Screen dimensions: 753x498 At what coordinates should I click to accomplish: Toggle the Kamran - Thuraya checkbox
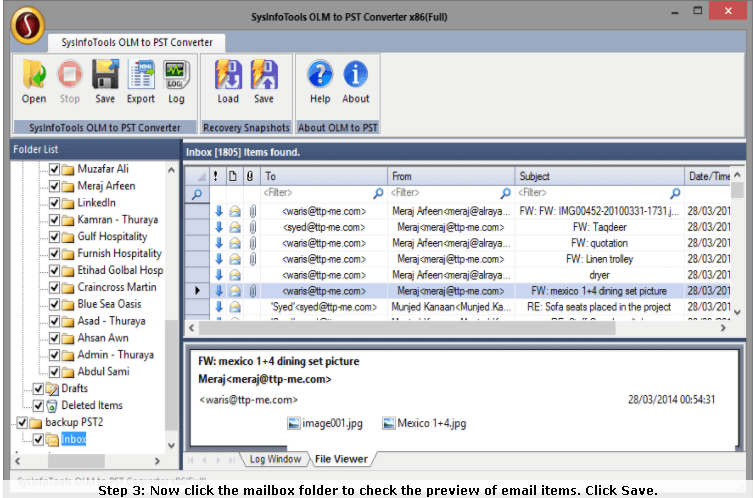coord(54,219)
